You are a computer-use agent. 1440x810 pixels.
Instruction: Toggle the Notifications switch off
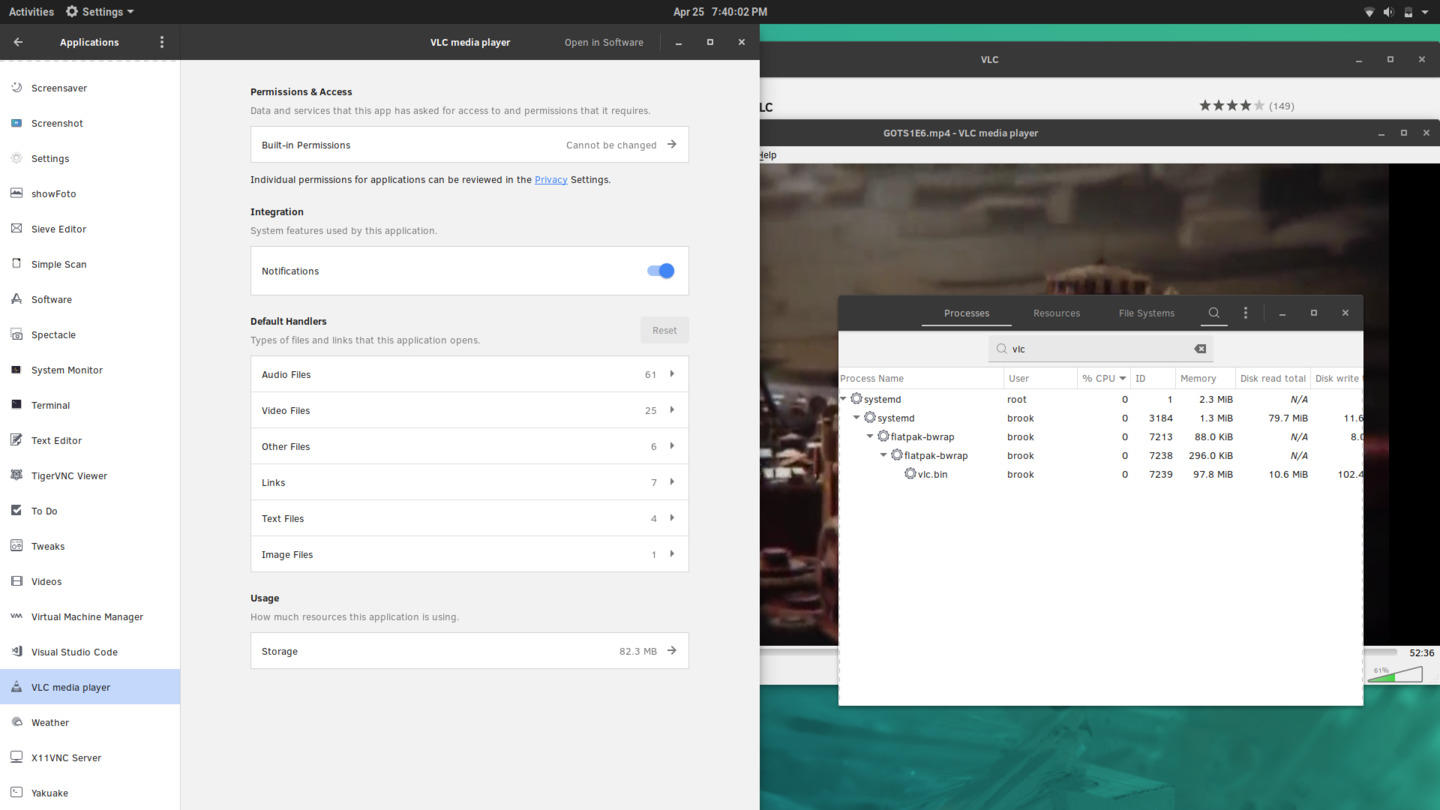[661, 271]
